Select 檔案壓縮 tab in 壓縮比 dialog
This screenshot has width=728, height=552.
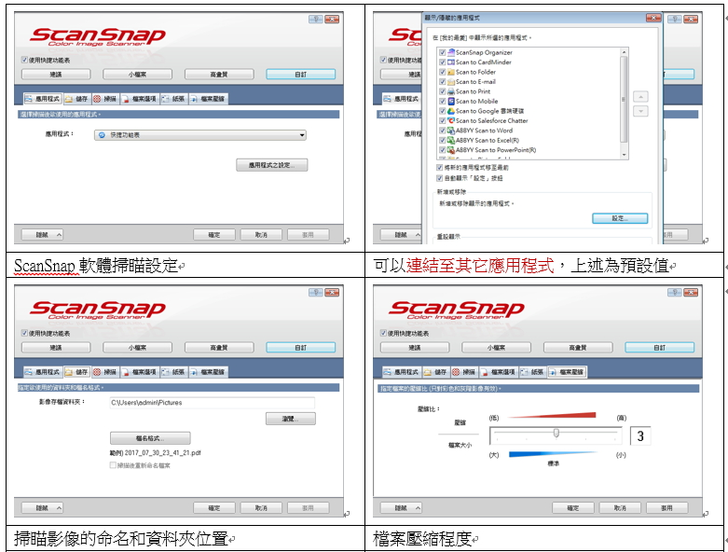tap(567, 372)
